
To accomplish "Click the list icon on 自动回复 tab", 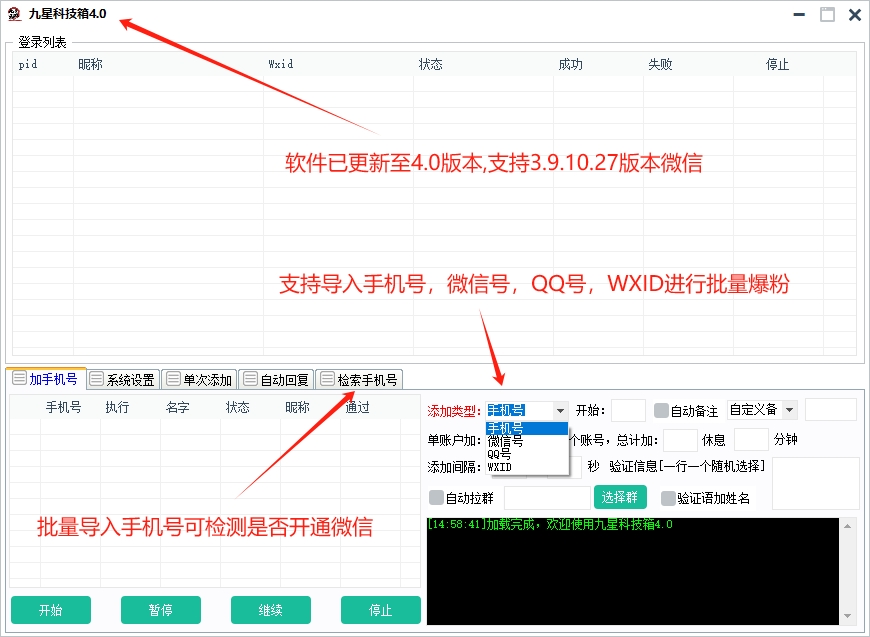I will point(251,379).
